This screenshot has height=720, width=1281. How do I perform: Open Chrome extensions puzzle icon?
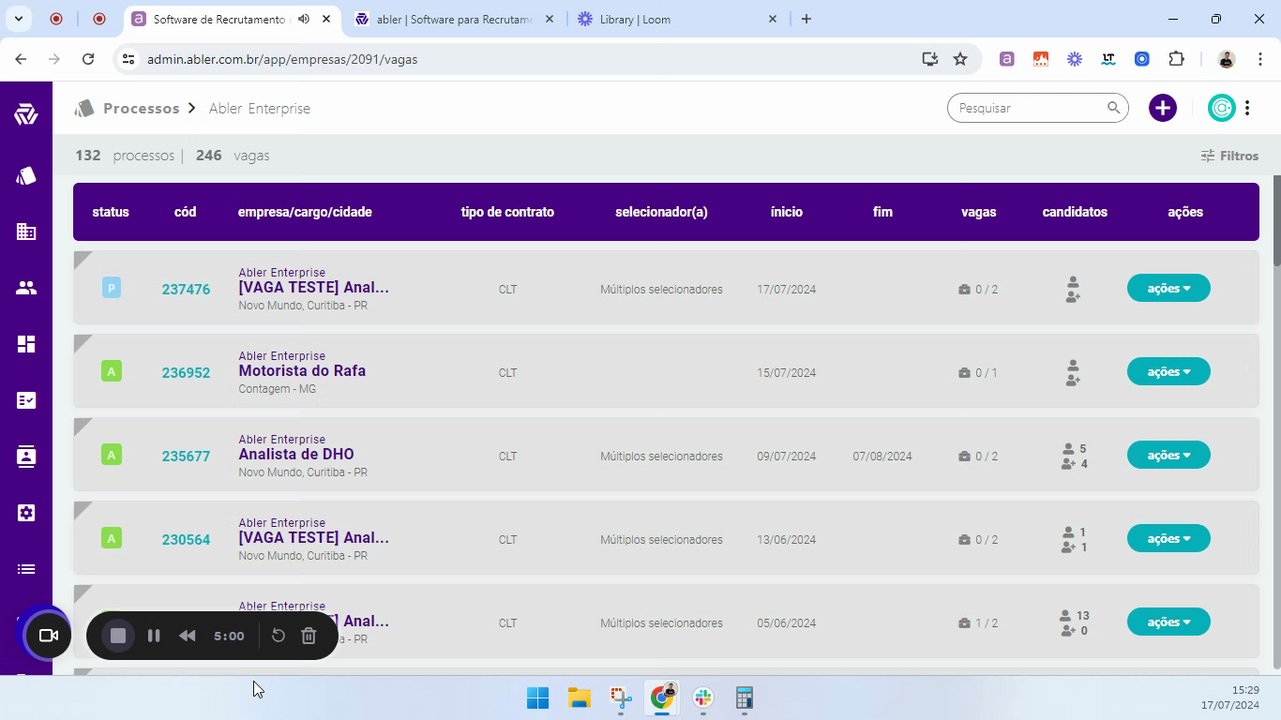[x=1176, y=59]
